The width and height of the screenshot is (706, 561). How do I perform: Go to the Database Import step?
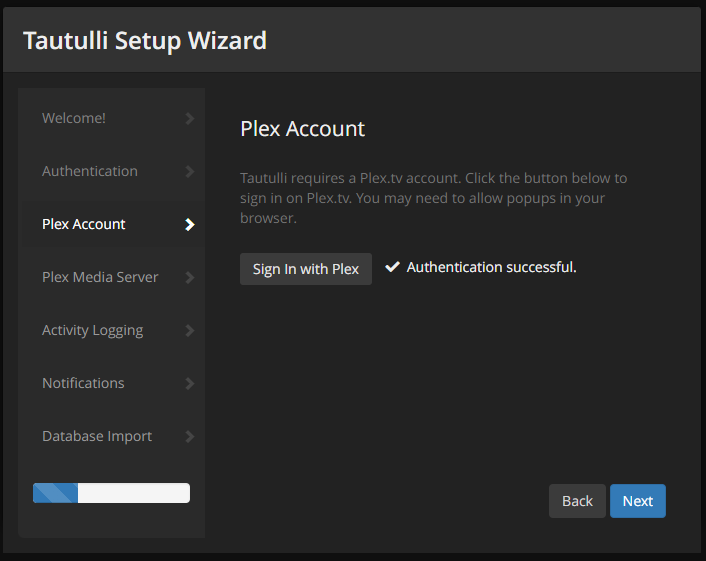click(x=111, y=436)
